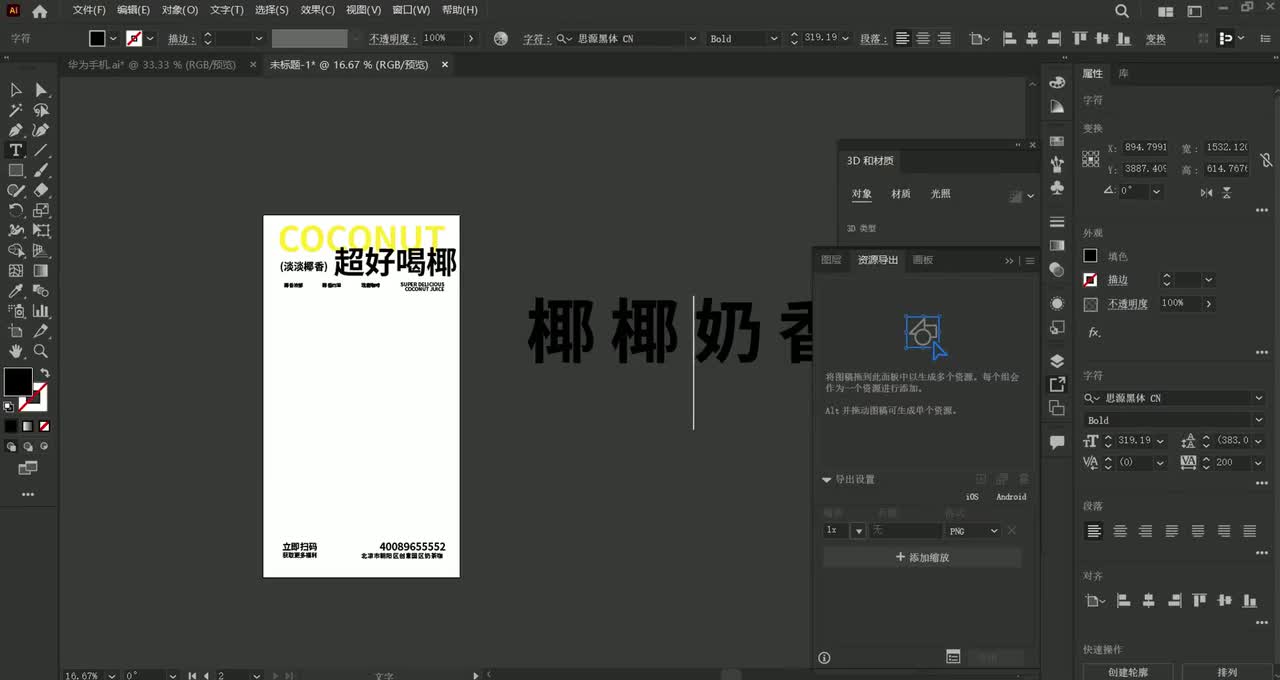1280x680 pixels.
Task: Switch to 华为手机.ai document tab
Action: (152, 65)
